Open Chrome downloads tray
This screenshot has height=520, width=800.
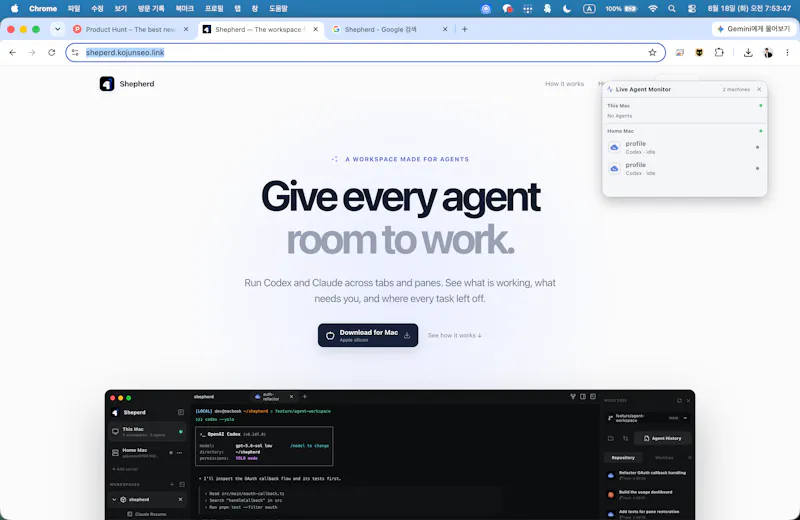pyautogui.click(x=747, y=53)
